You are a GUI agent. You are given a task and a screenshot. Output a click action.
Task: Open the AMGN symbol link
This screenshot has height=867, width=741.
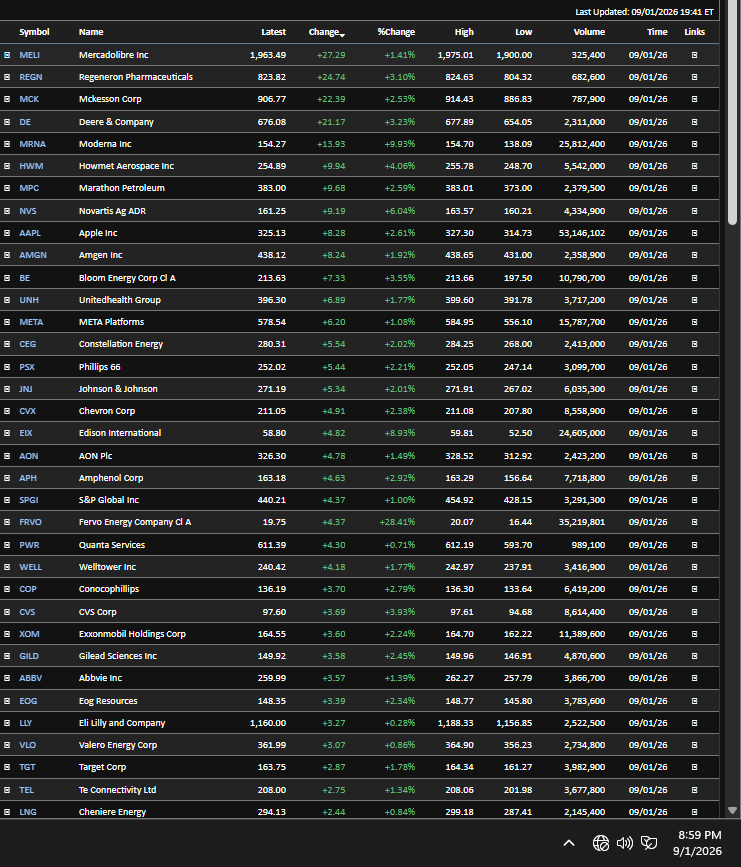tap(33, 255)
